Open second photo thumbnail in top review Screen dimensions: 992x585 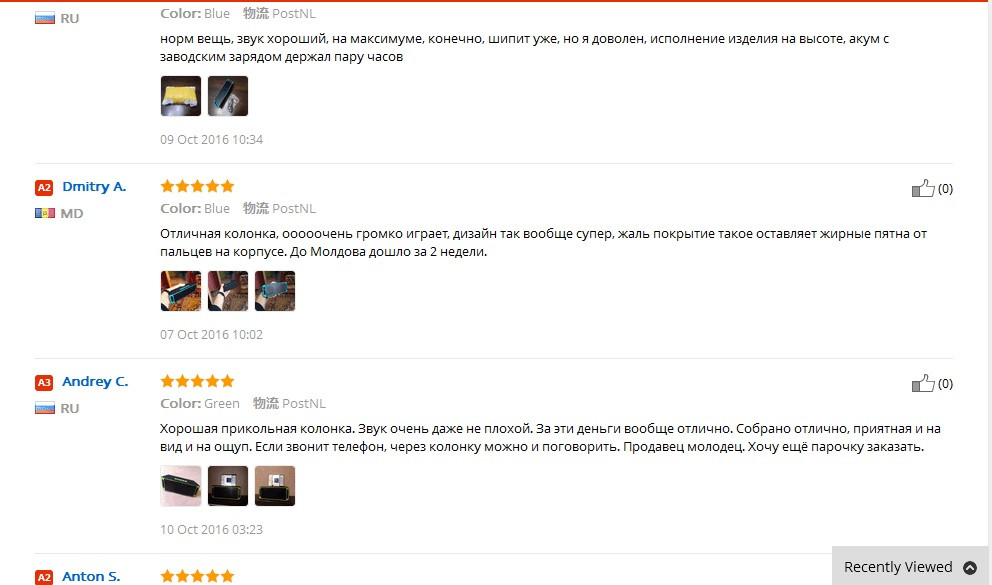228,96
